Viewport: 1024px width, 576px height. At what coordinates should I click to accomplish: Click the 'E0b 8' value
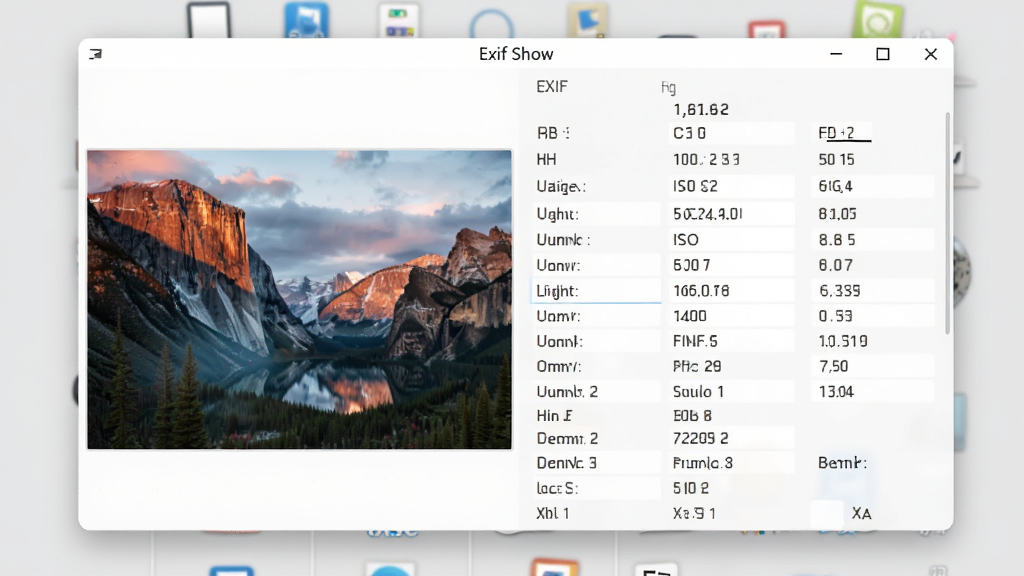pos(692,416)
